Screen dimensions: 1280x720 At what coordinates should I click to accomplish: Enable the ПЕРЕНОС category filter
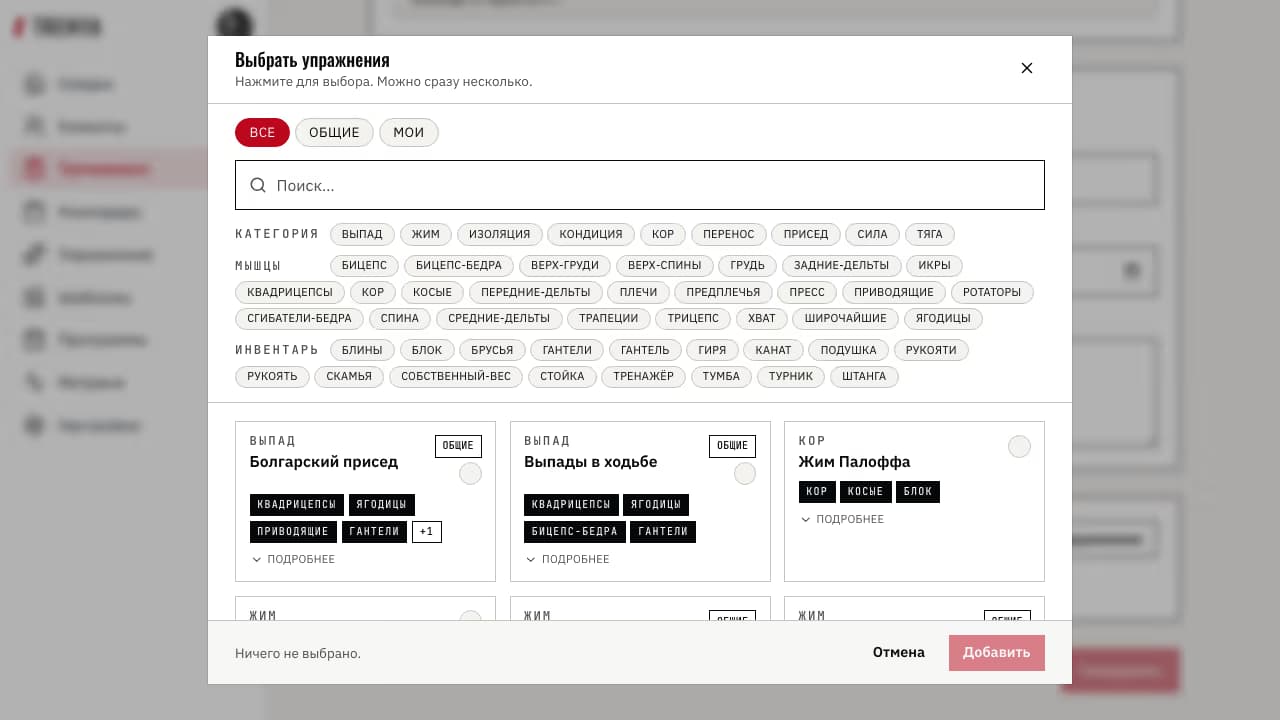point(729,234)
